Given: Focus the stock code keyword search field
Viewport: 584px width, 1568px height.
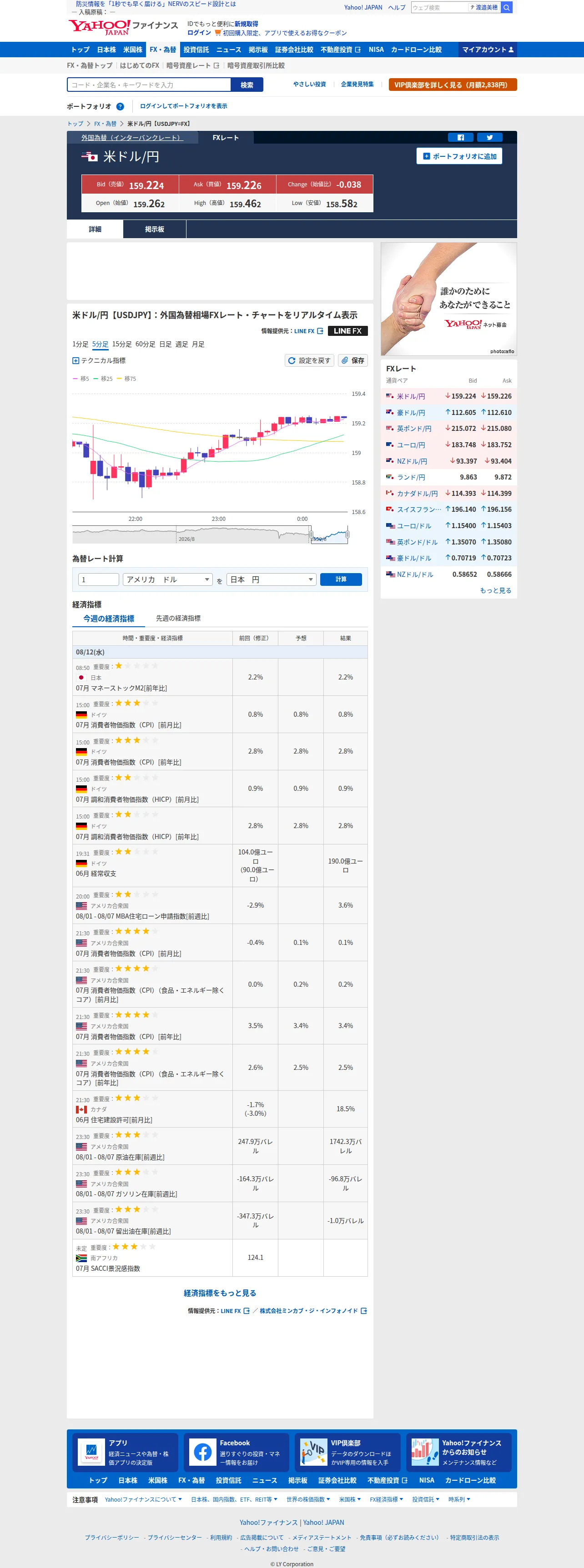Looking at the screenshot, I should (x=149, y=85).
